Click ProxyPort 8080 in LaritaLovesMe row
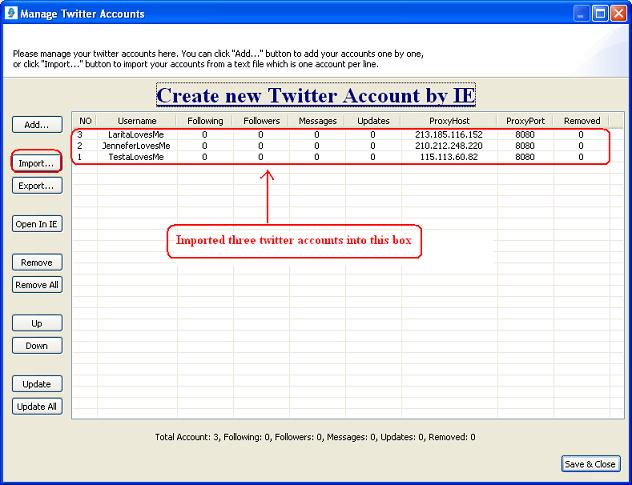Viewport: 632px width, 485px height. (525, 135)
